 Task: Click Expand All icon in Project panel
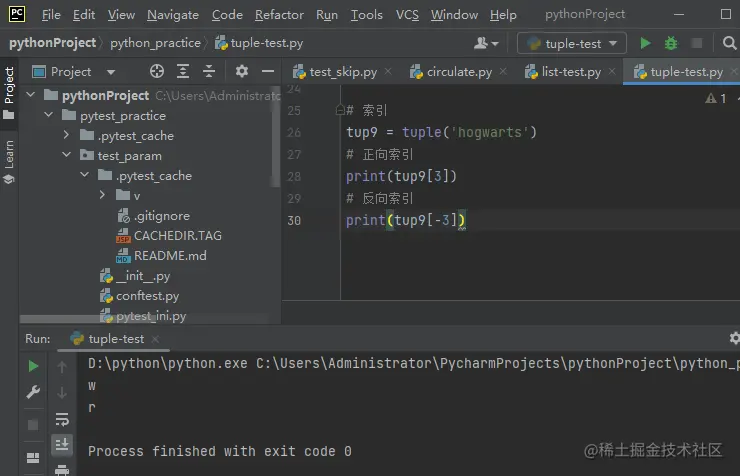(183, 71)
